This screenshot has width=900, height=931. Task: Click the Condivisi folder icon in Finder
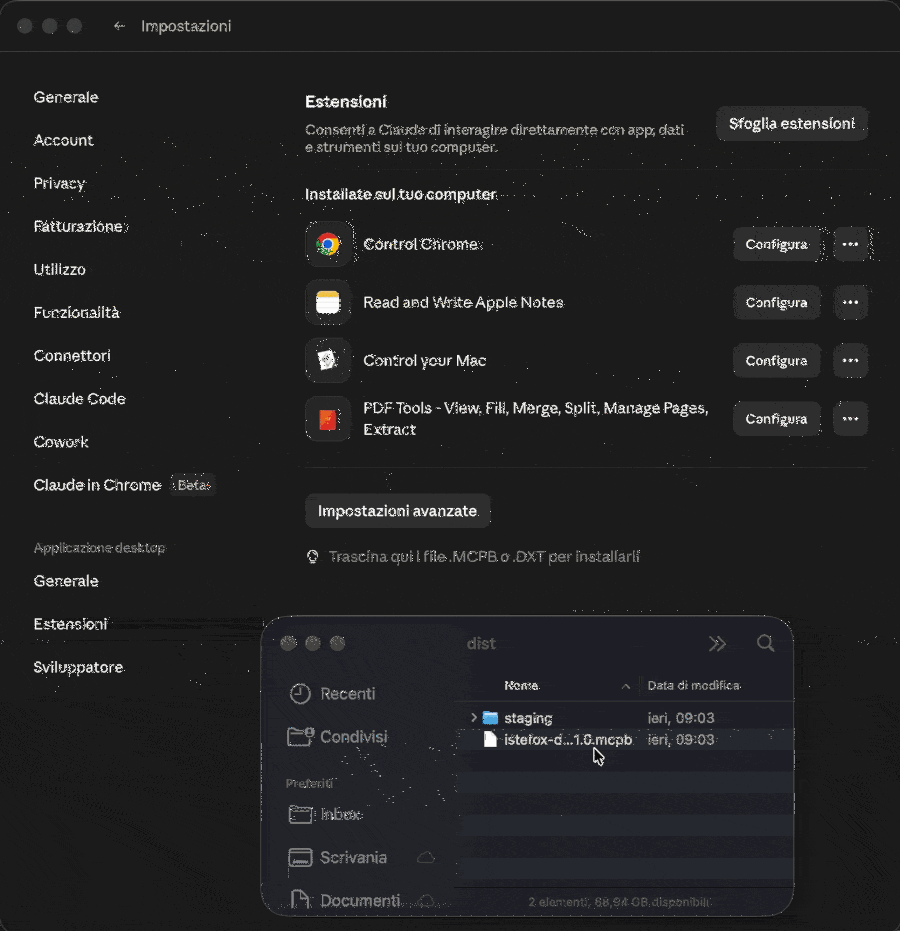(300, 736)
